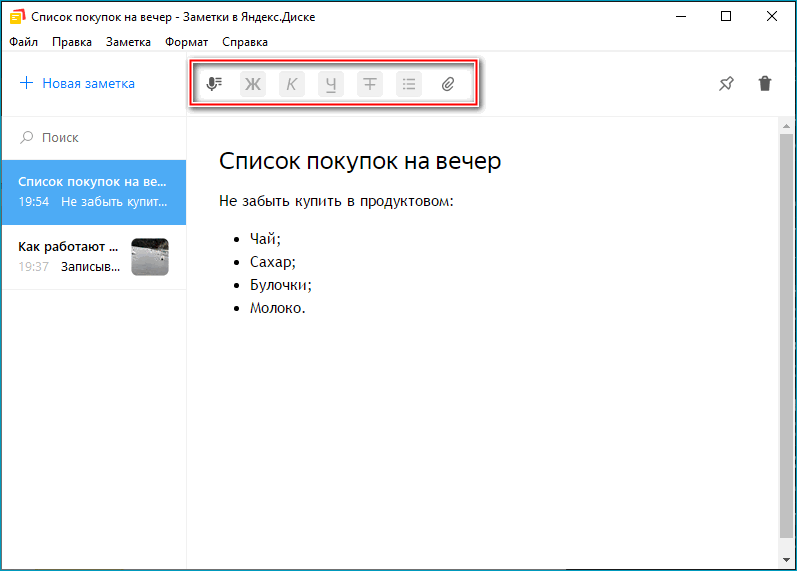Click the Поиск search field
797x571 pixels.
click(94, 138)
